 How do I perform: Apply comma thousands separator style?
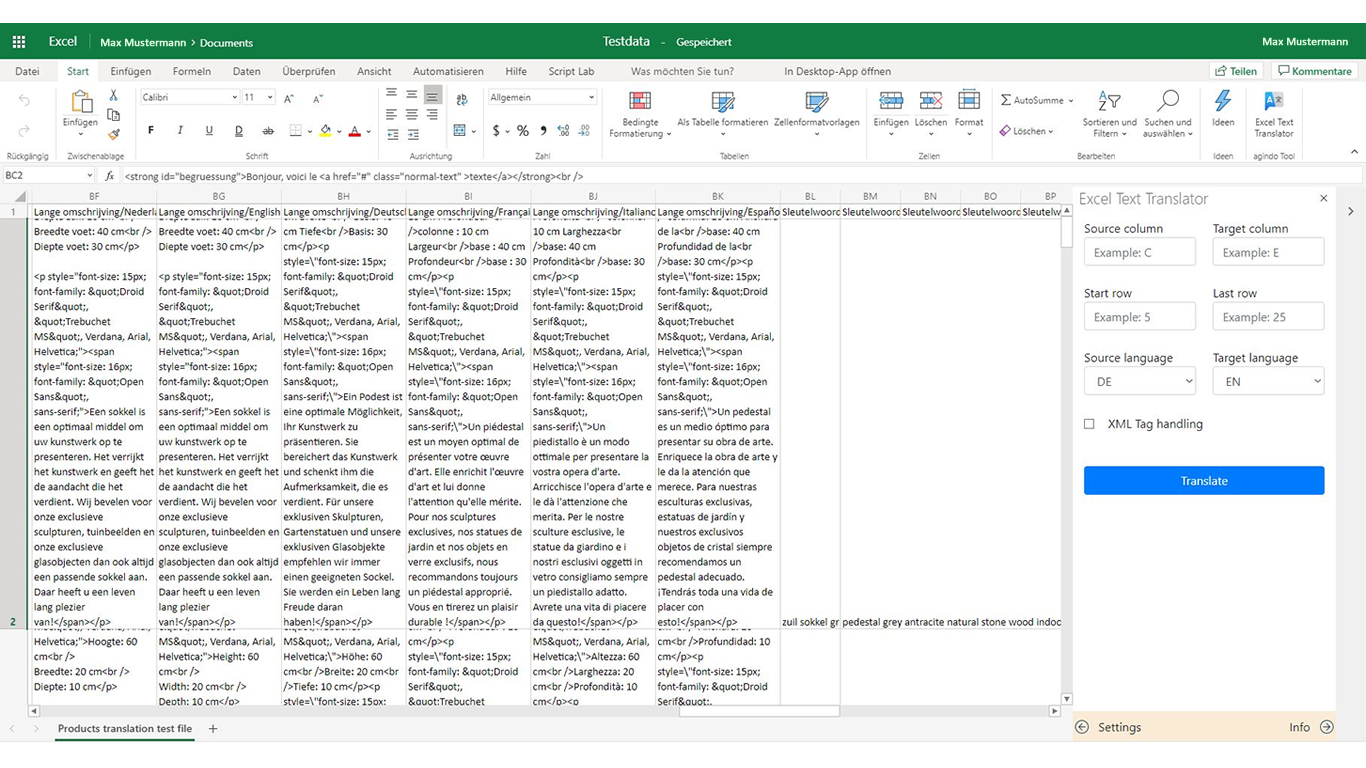click(543, 131)
